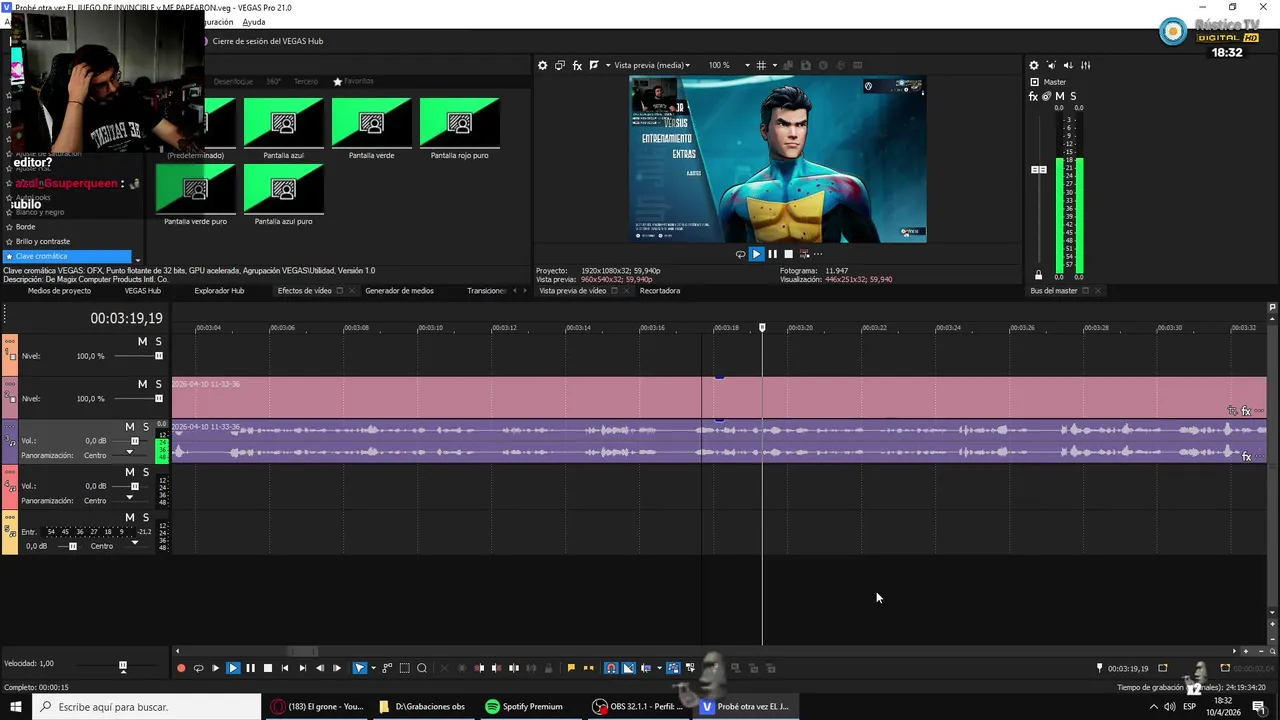Open the edit tool dropdown arrow

coord(373,668)
